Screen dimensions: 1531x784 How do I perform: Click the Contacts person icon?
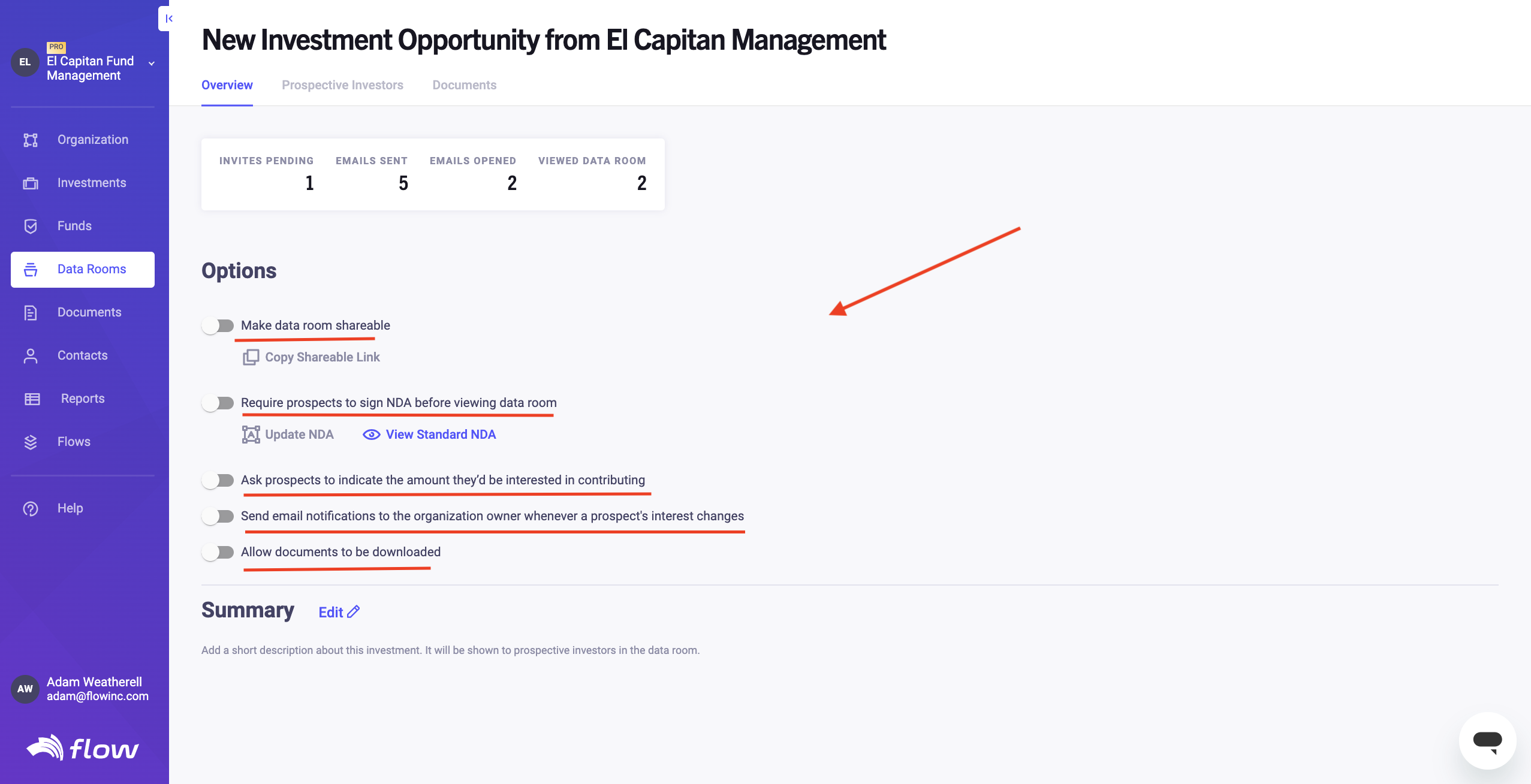[31, 356]
